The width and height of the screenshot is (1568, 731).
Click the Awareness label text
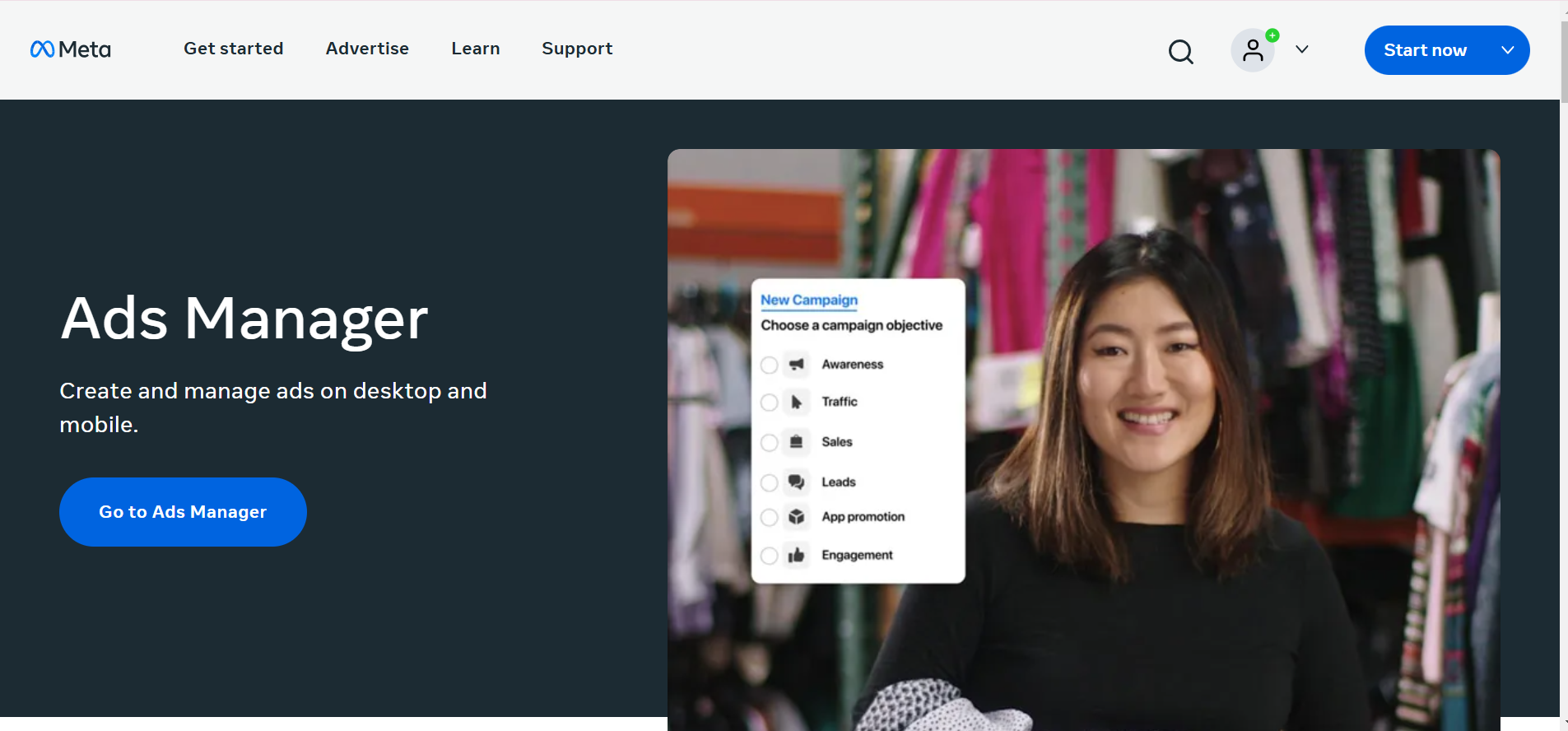853,364
